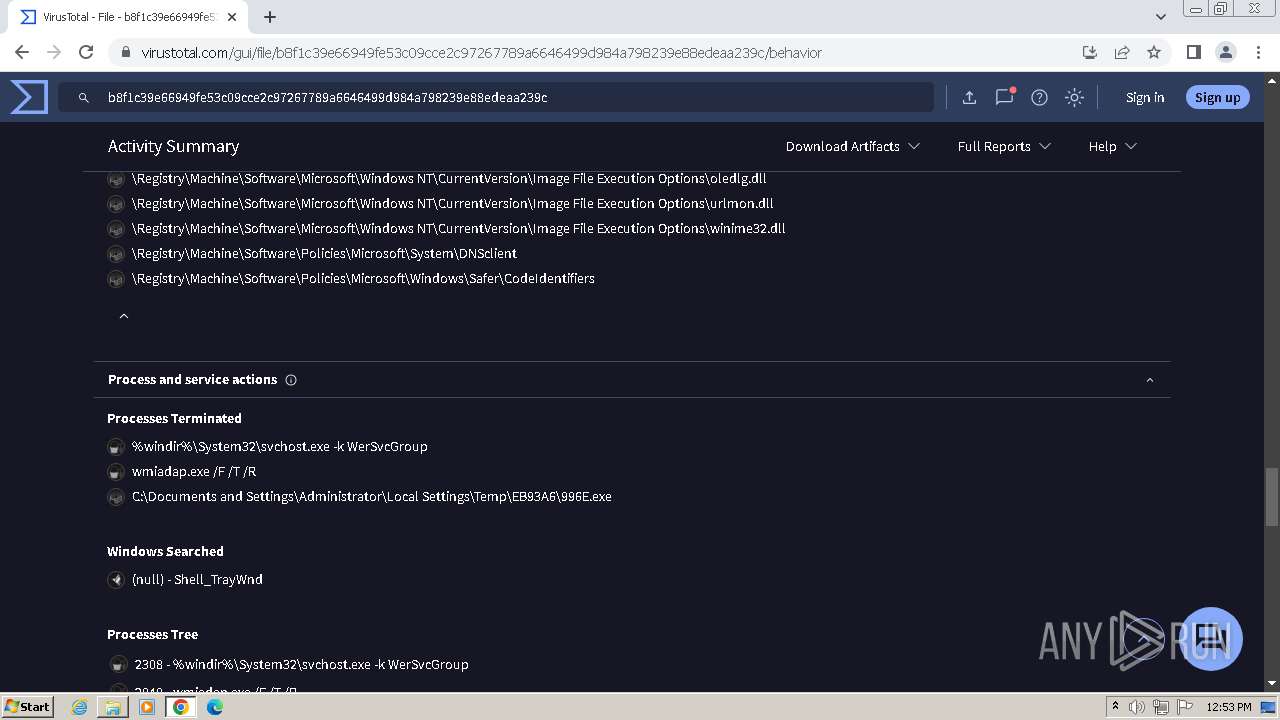Click sandbox icon beside urlmon.dll registry key
Screen dimensions: 1280x720
click(x=116, y=204)
